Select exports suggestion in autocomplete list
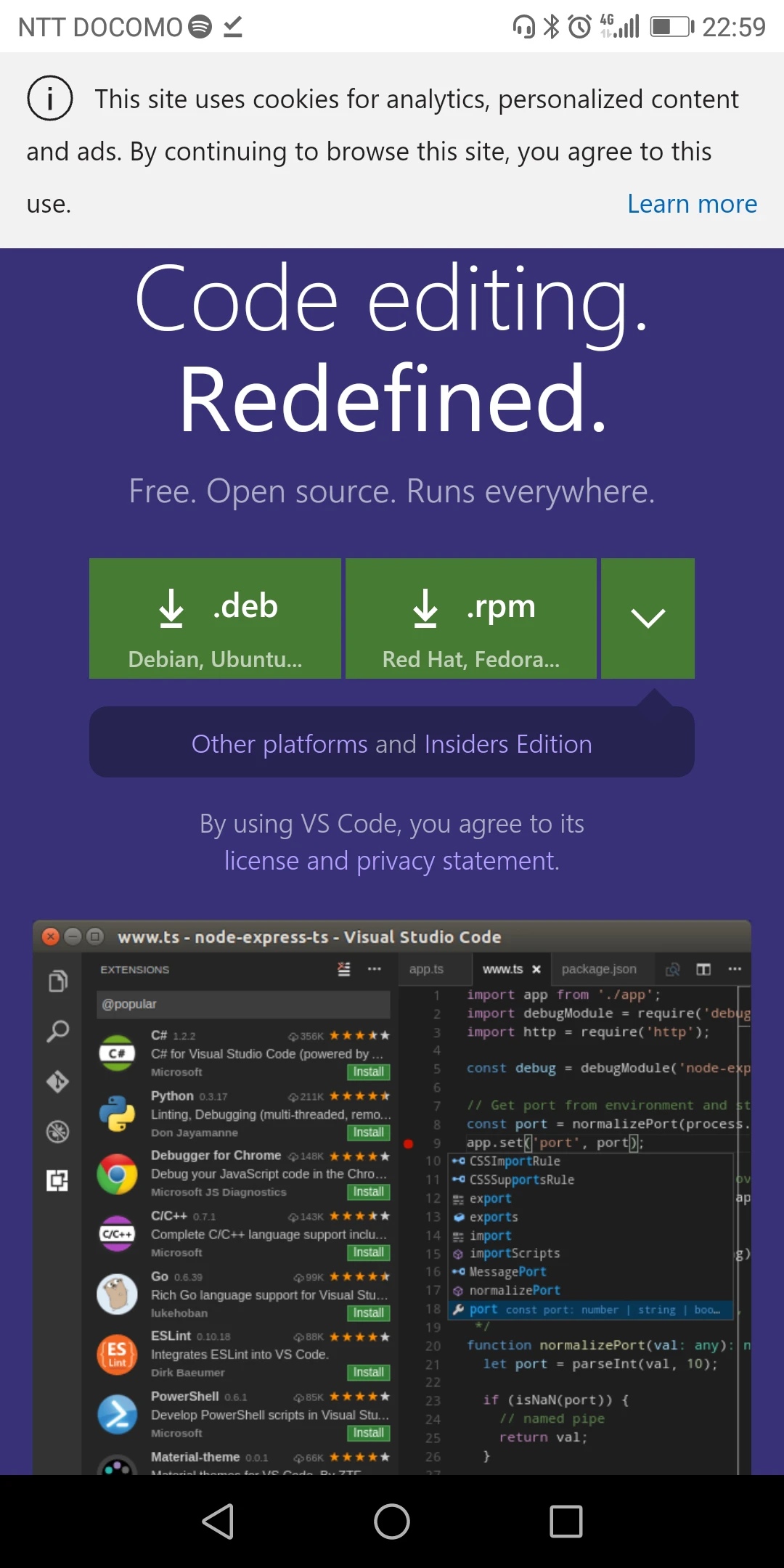Image resolution: width=784 pixels, height=1568 pixels. coord(589,1217)
